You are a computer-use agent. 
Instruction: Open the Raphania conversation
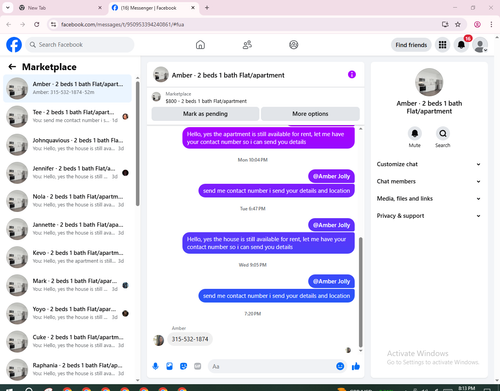coord(68,370)
